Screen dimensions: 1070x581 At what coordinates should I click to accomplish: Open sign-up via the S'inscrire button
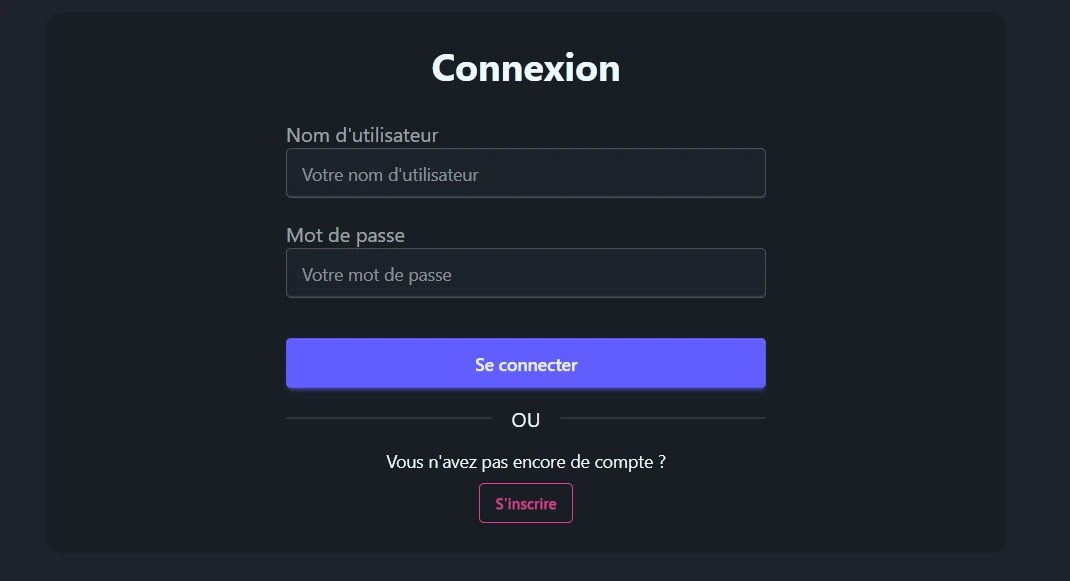526,504
